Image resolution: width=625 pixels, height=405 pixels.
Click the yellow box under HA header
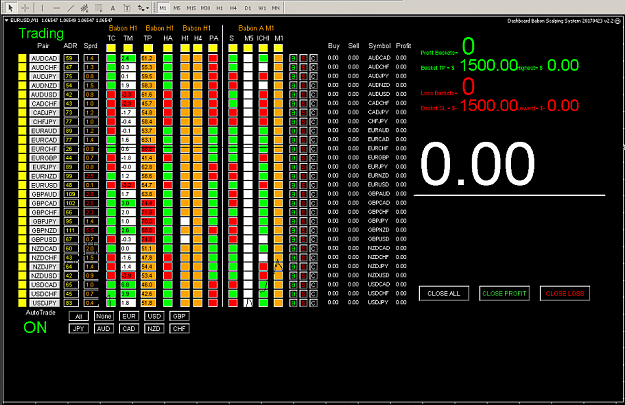[168, 48]
